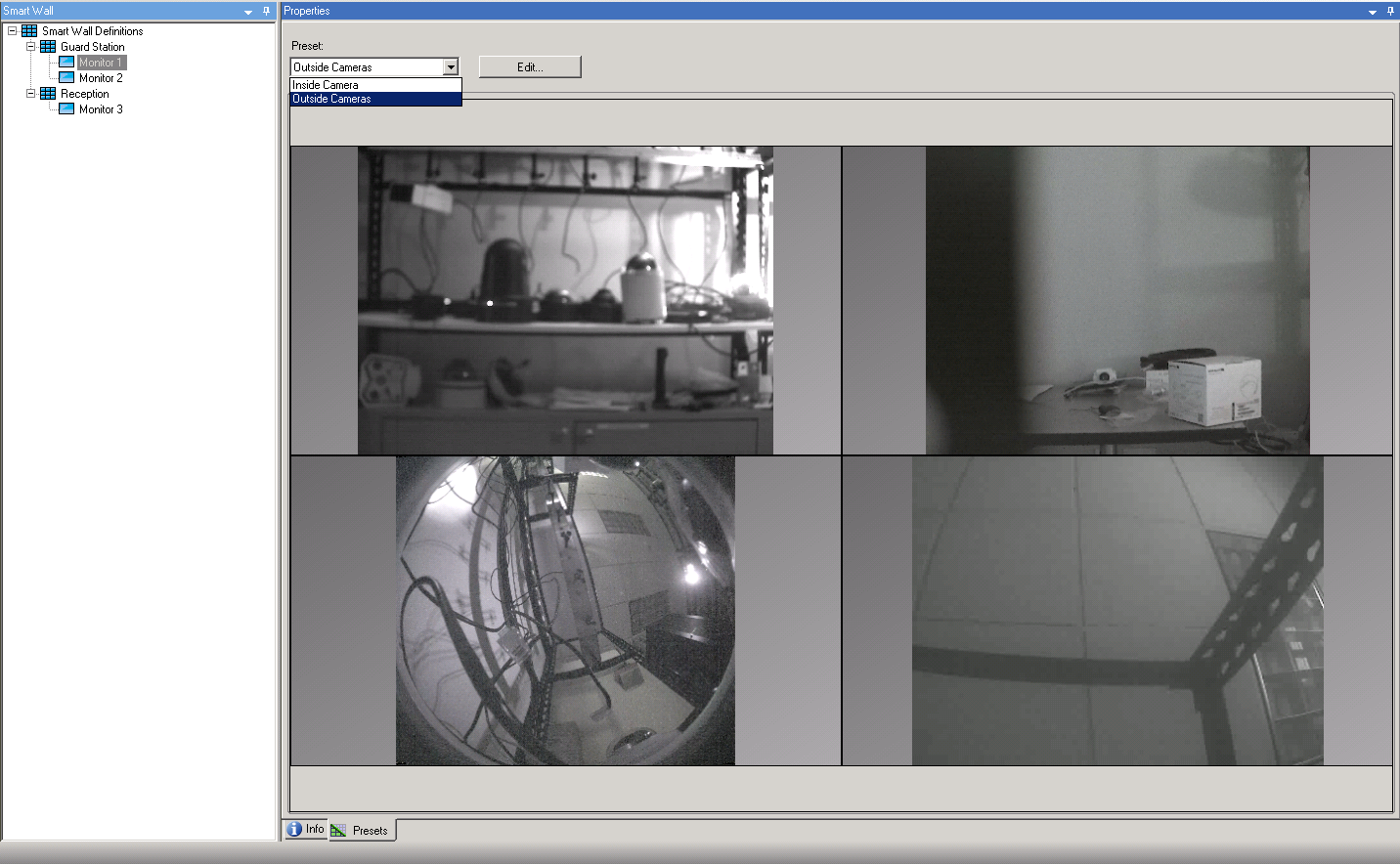The width and height of the screenshot is (1400, 864).
Task: Select the Monitor 3 screen icon
Action: (x=65, y=108)
